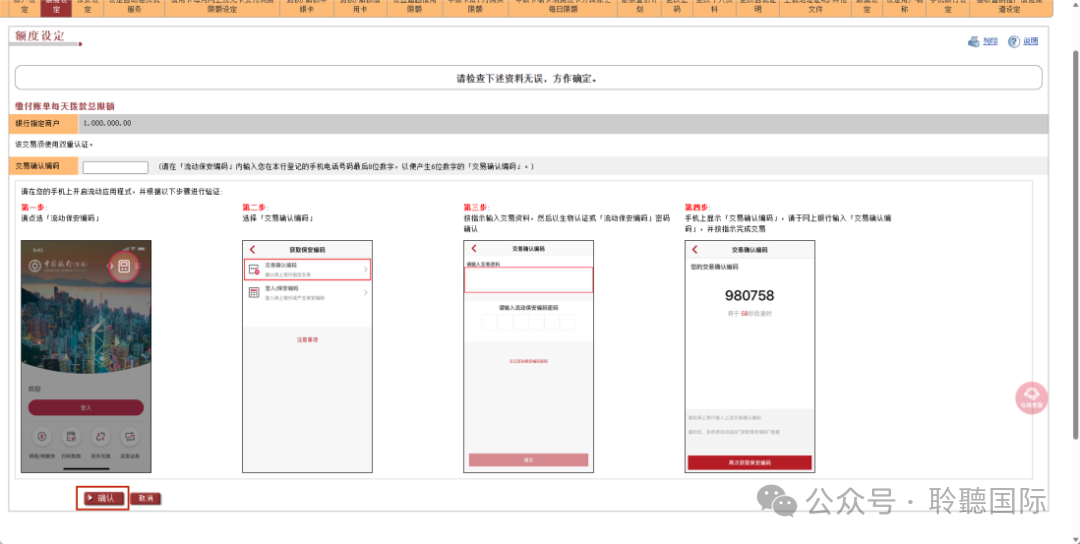The width and height of the screenshot is (1080, 544).
Task: Open the pink online customer service bubble
Action: (x=1030, y=397)
